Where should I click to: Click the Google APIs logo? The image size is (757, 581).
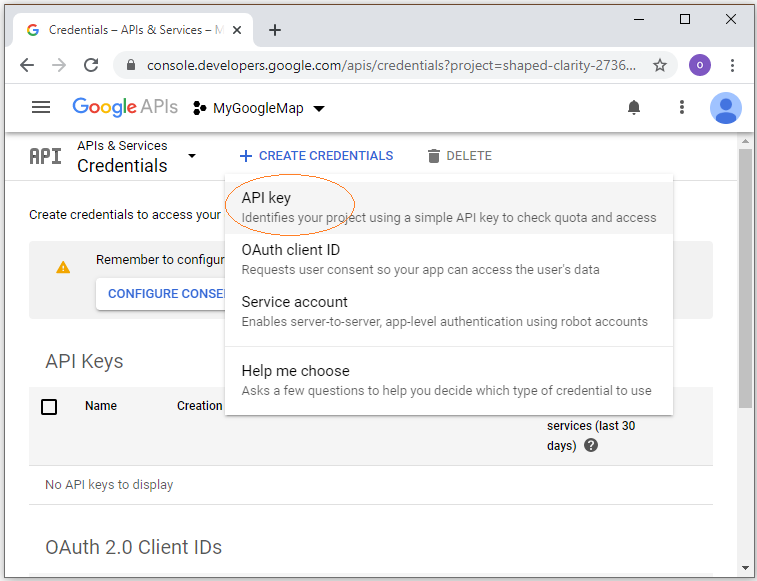pyautogui.click(x=125, y=107)
